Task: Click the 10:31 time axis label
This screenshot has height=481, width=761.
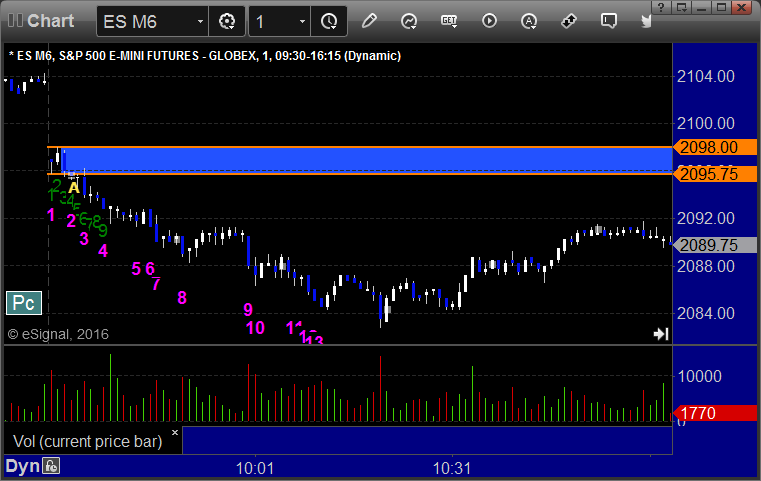Action: coord(452,468)
